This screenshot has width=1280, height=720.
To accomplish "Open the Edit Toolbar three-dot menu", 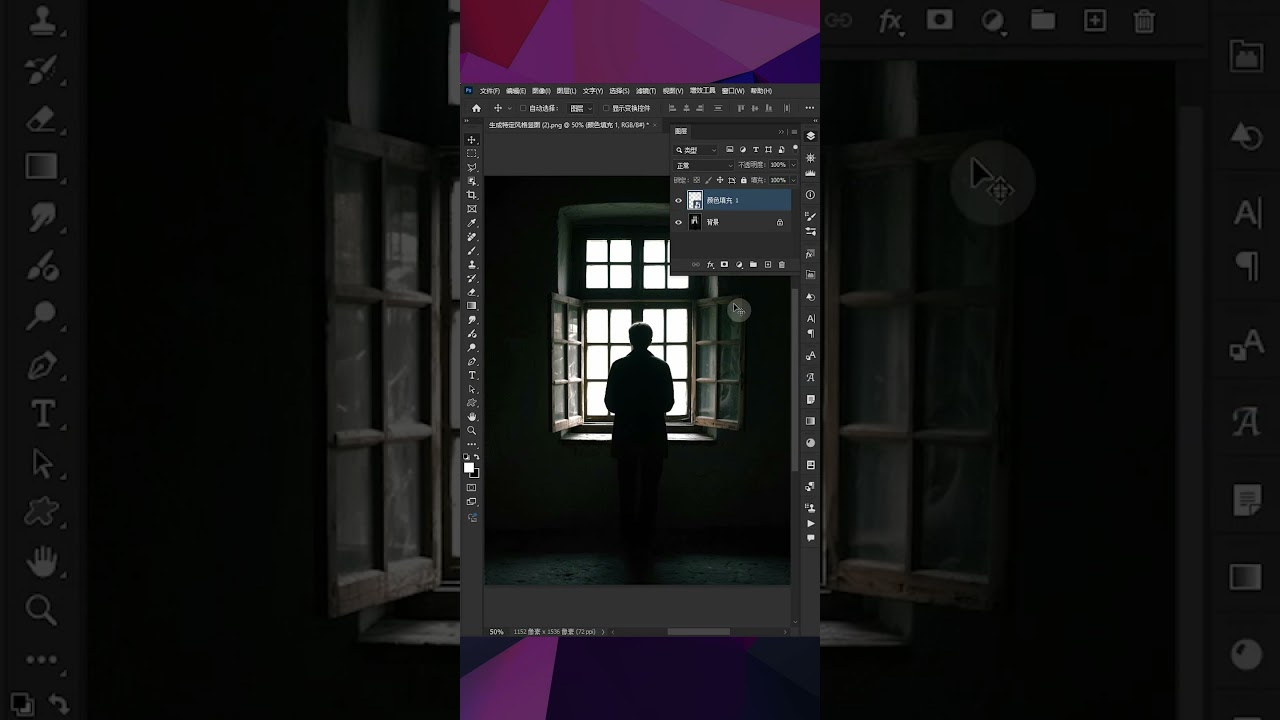I will coord(471,444).
